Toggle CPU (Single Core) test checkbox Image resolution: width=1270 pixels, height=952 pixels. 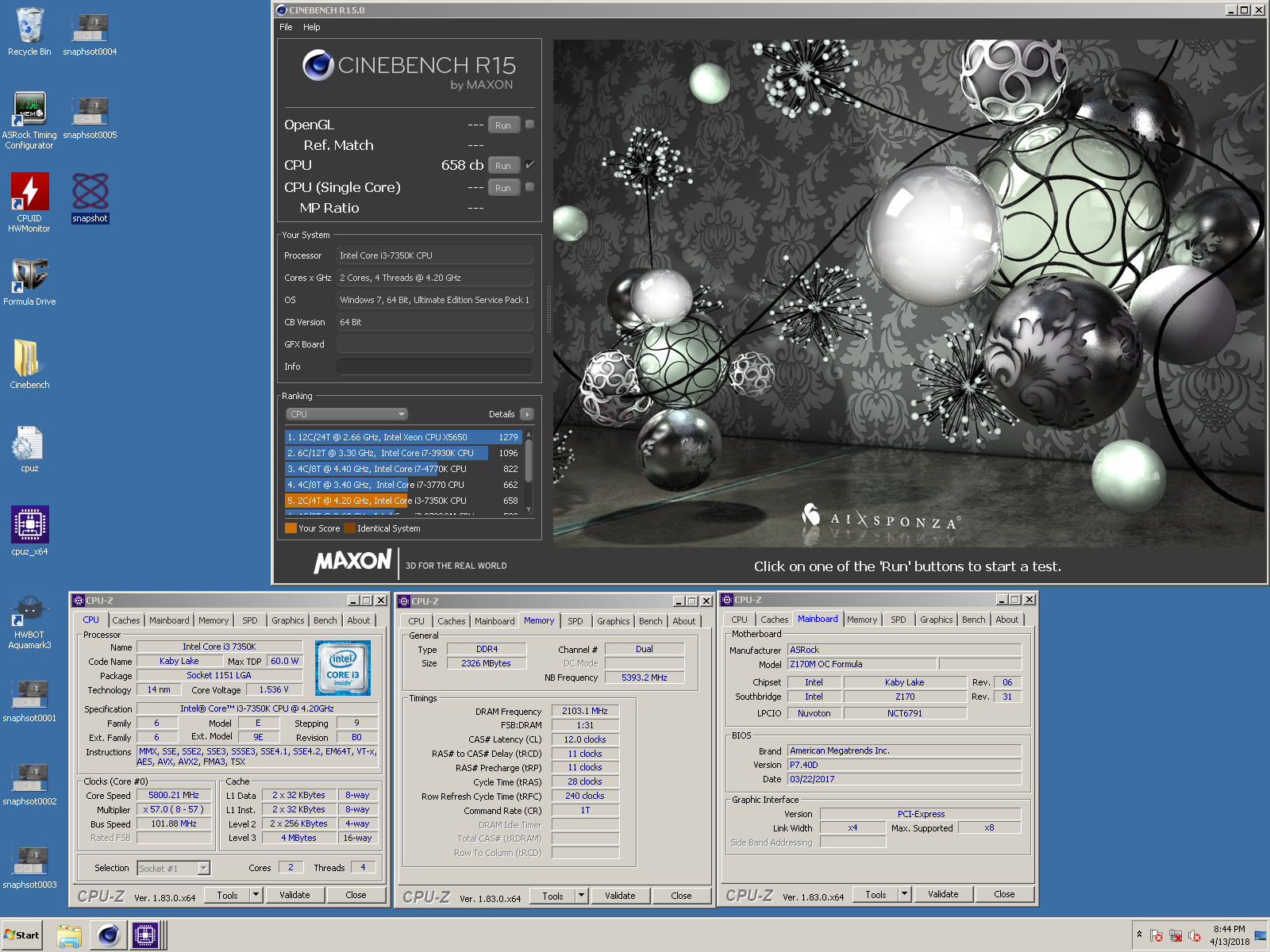click(529, 187)
